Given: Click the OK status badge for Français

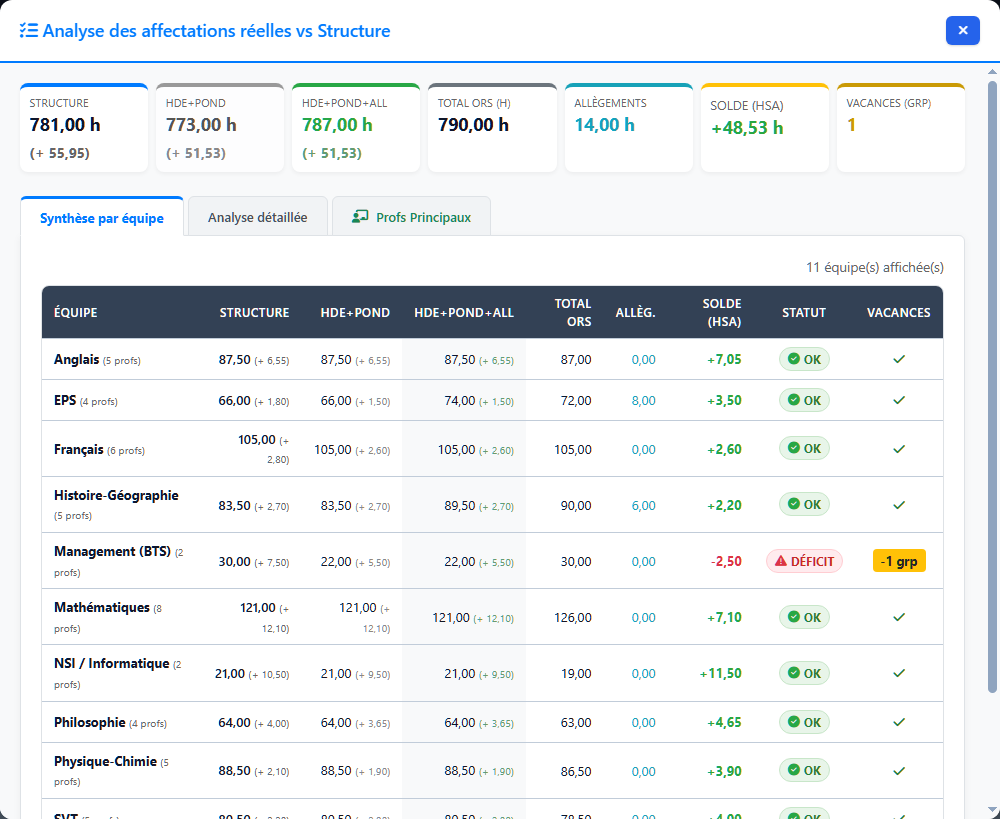Looking at the screenshot, I should click(804, 448).
